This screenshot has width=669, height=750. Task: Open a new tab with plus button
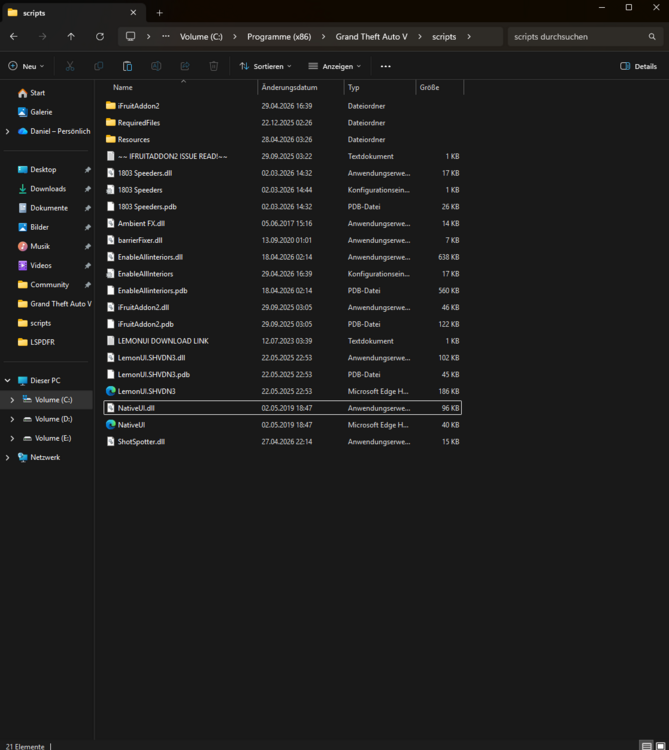(x=159, y=13)
